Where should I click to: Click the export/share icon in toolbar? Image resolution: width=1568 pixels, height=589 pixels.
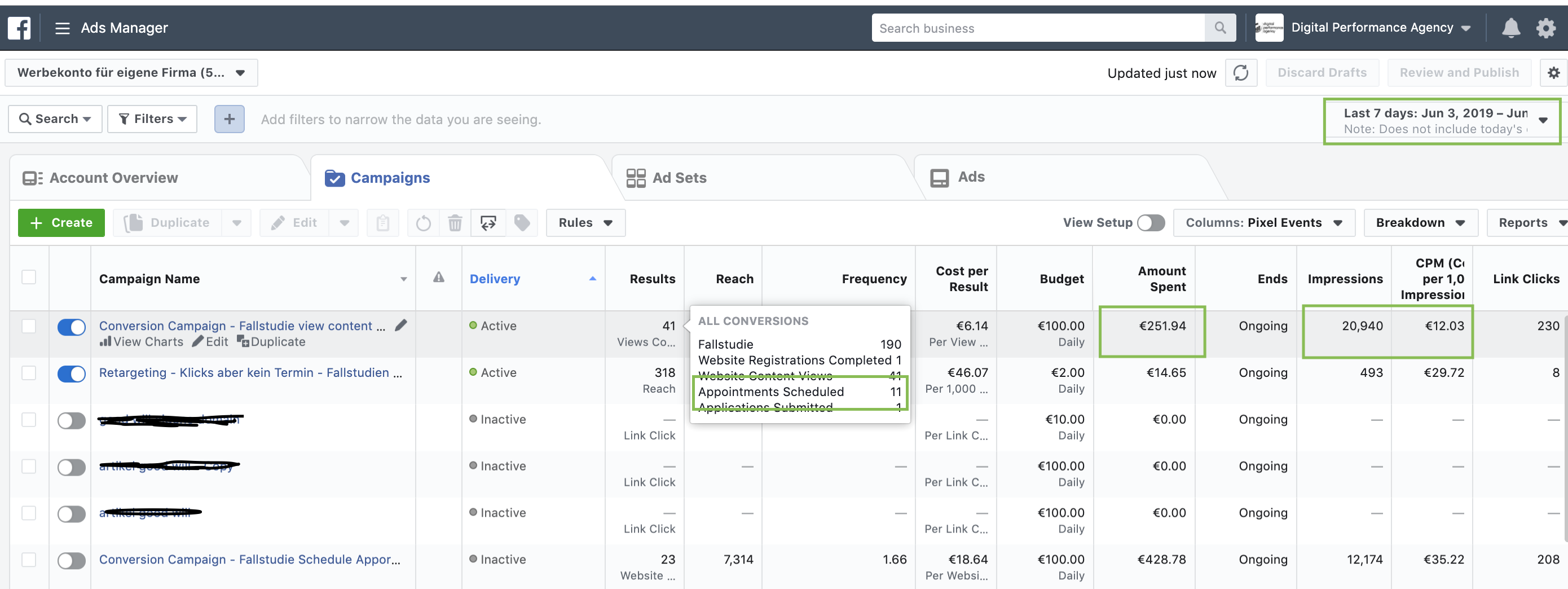488,223
